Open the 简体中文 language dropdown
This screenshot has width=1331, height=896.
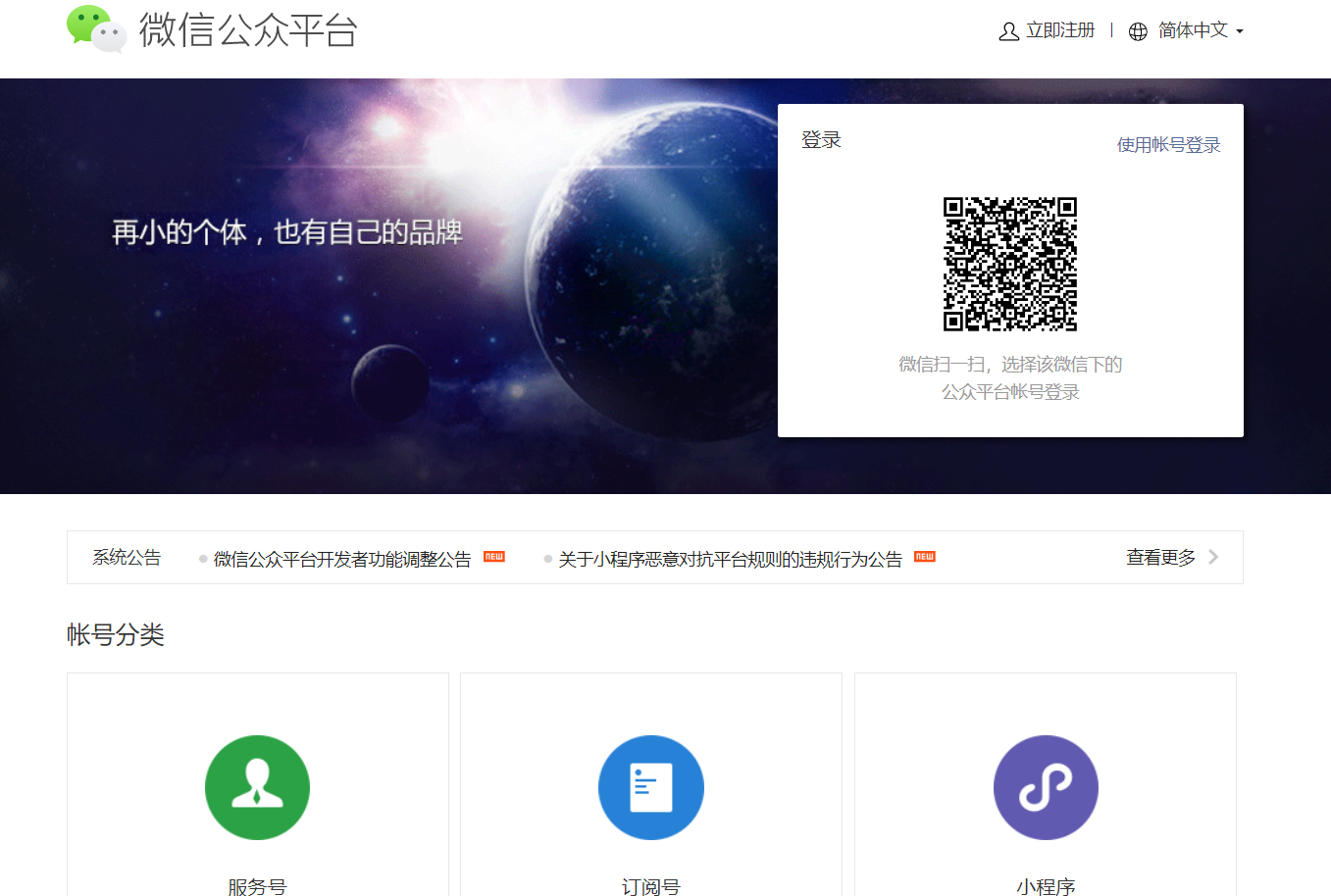[1193, 30]
